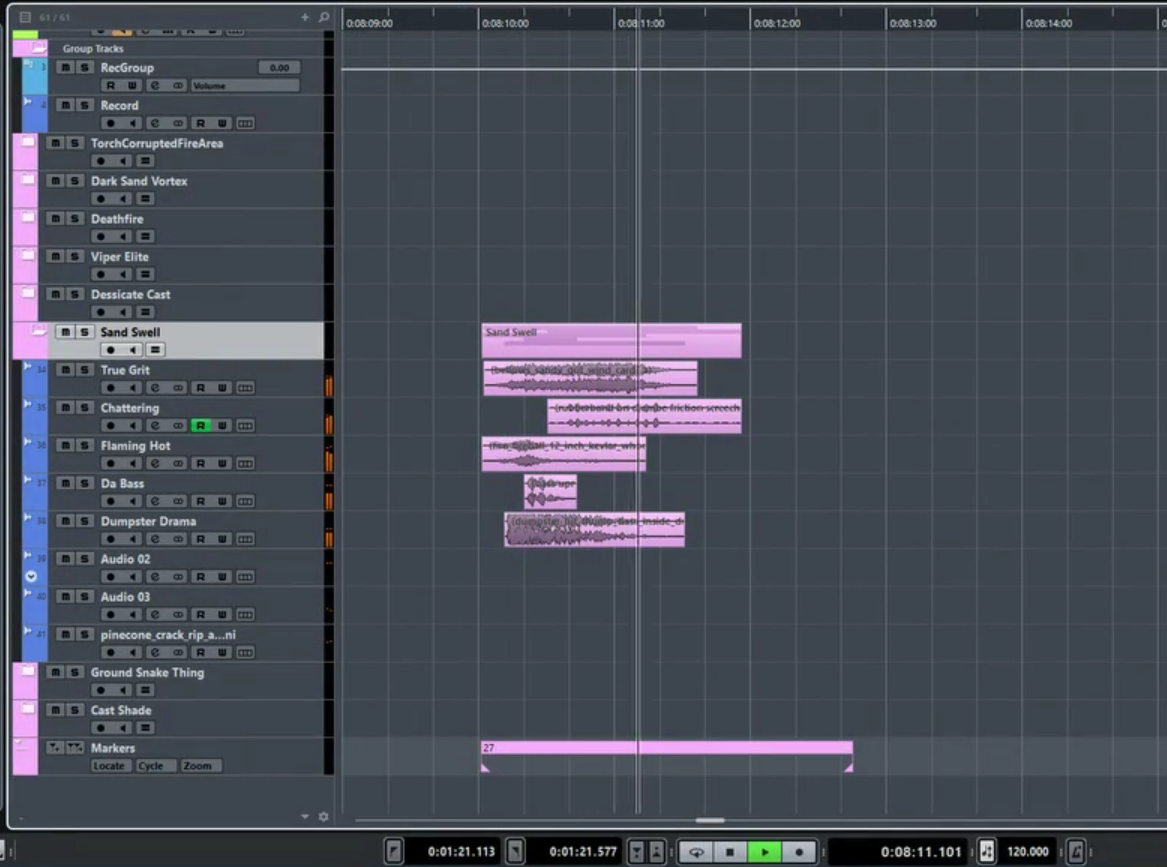1167x867 pixels.
Task: Toggle the metronome click icon
Action: pos(1076,851)
